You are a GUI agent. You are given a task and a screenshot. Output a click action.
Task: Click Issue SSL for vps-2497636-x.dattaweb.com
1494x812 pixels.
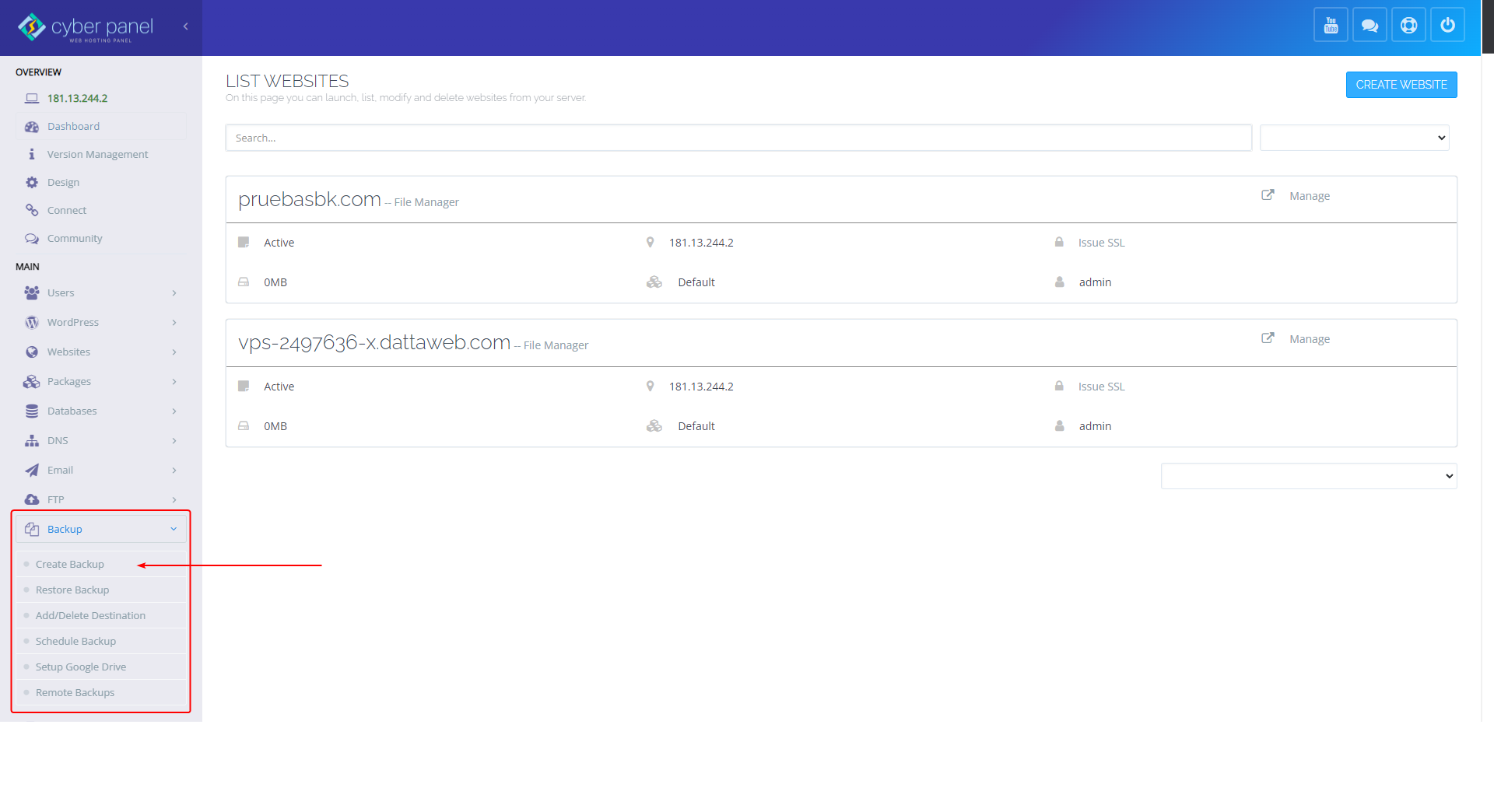pyautogui.click(x=1101, y=387)
